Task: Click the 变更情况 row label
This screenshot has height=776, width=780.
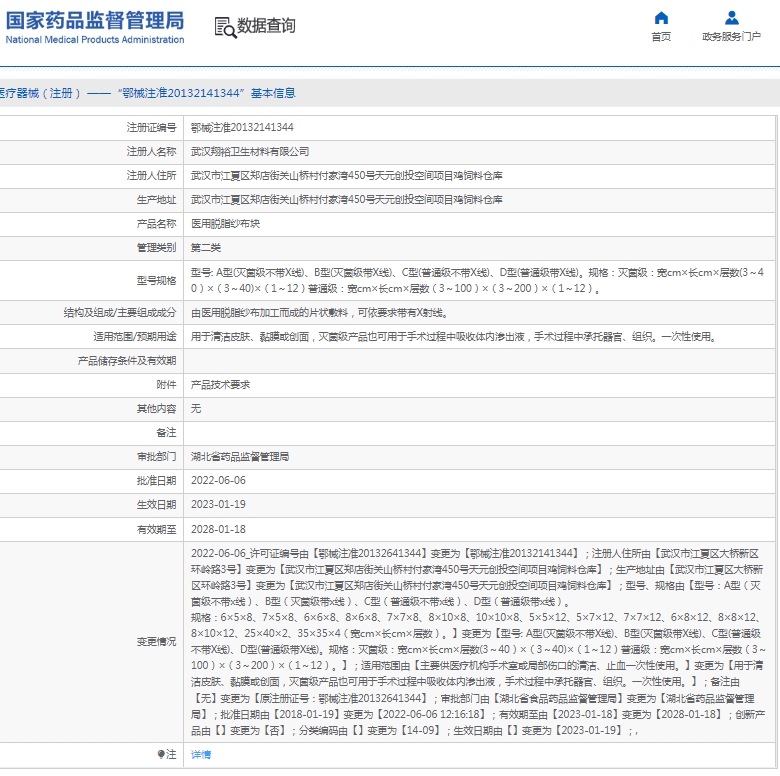Action: [x=156, y=642]
